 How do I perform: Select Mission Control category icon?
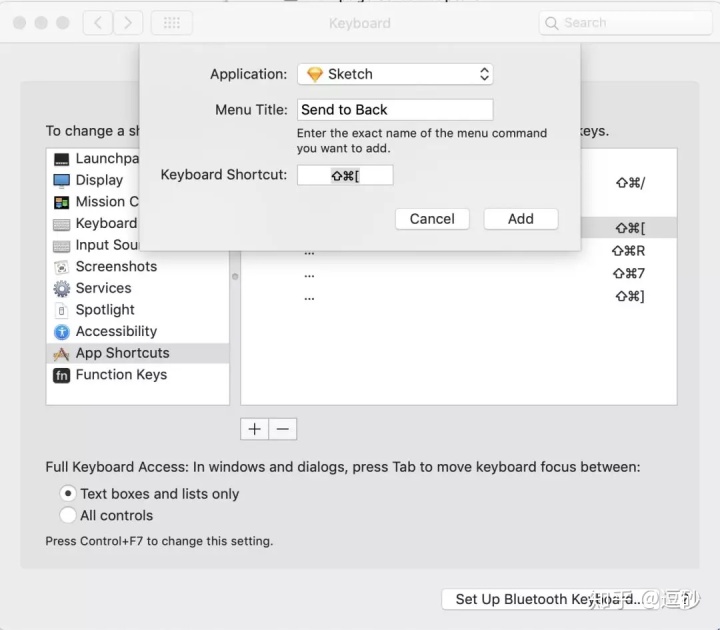(x=62, y=202)
